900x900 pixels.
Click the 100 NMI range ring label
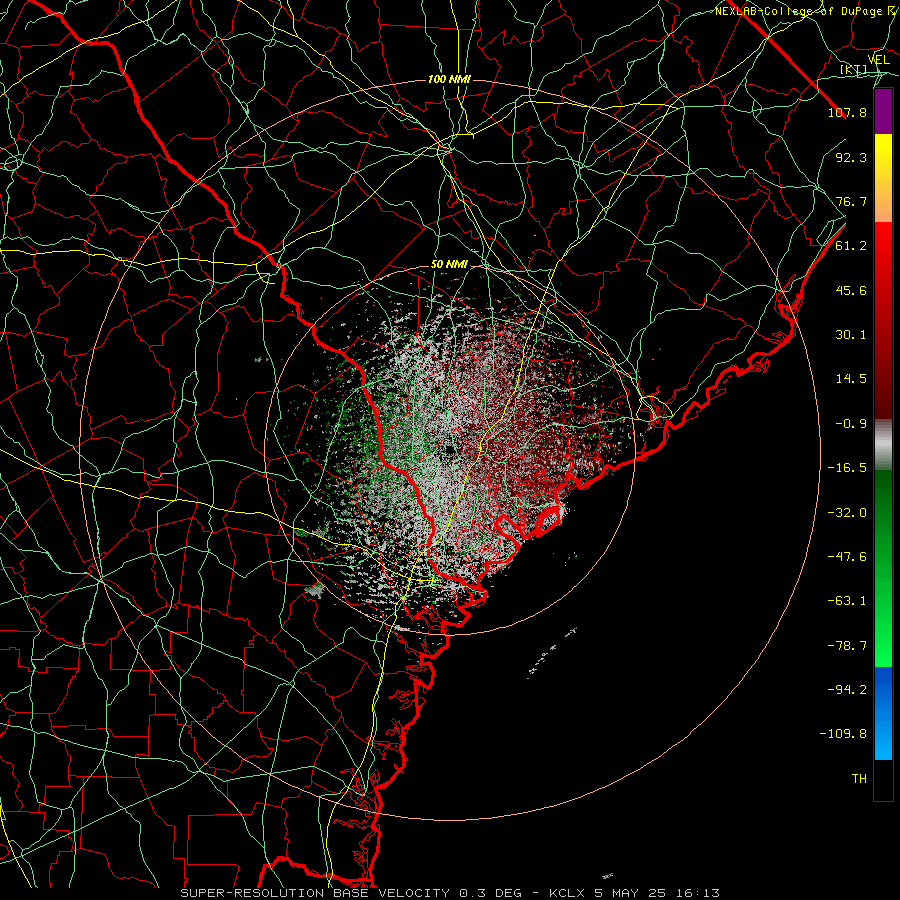449,79
